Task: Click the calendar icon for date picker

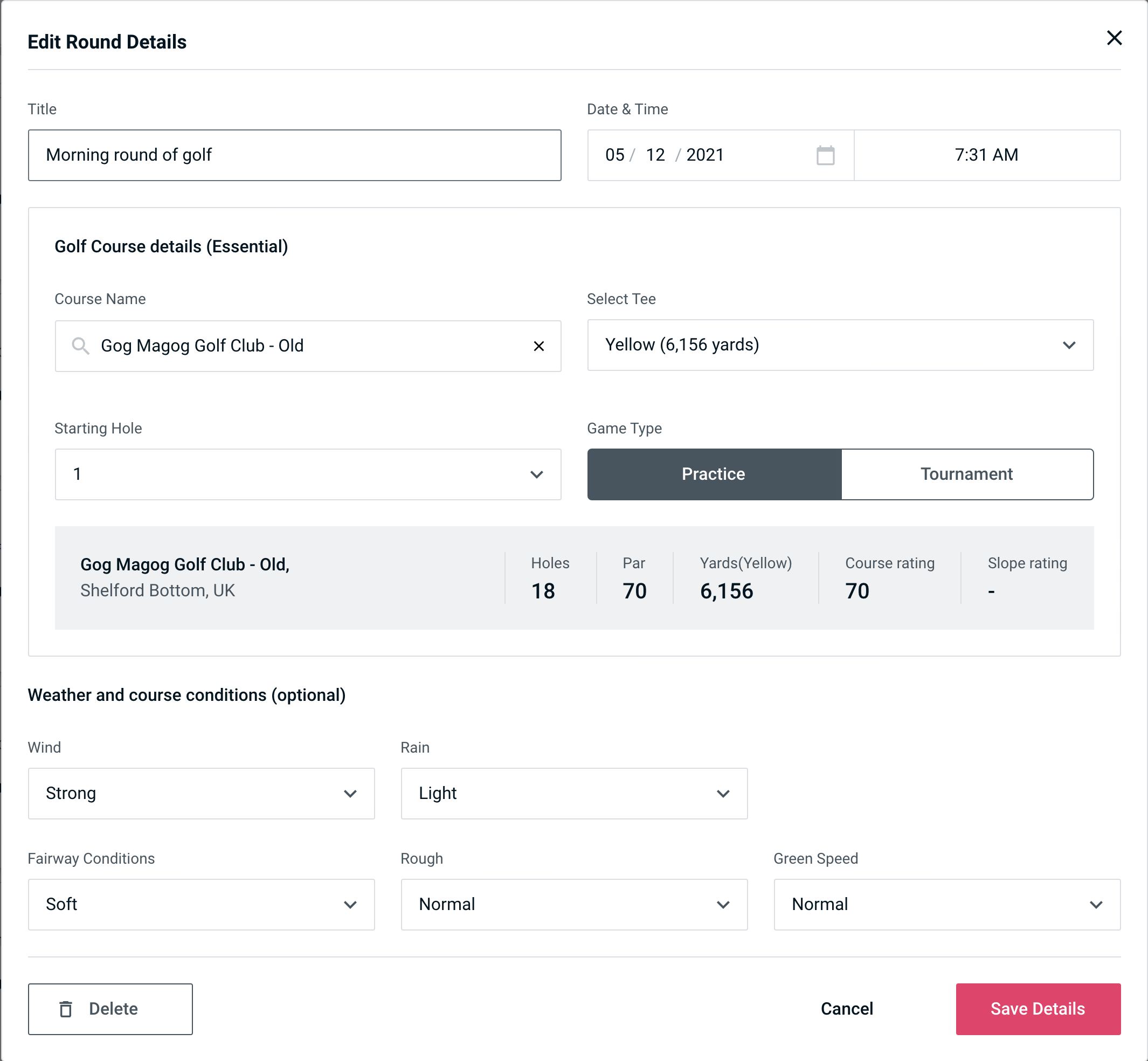Action: (826, 155)
